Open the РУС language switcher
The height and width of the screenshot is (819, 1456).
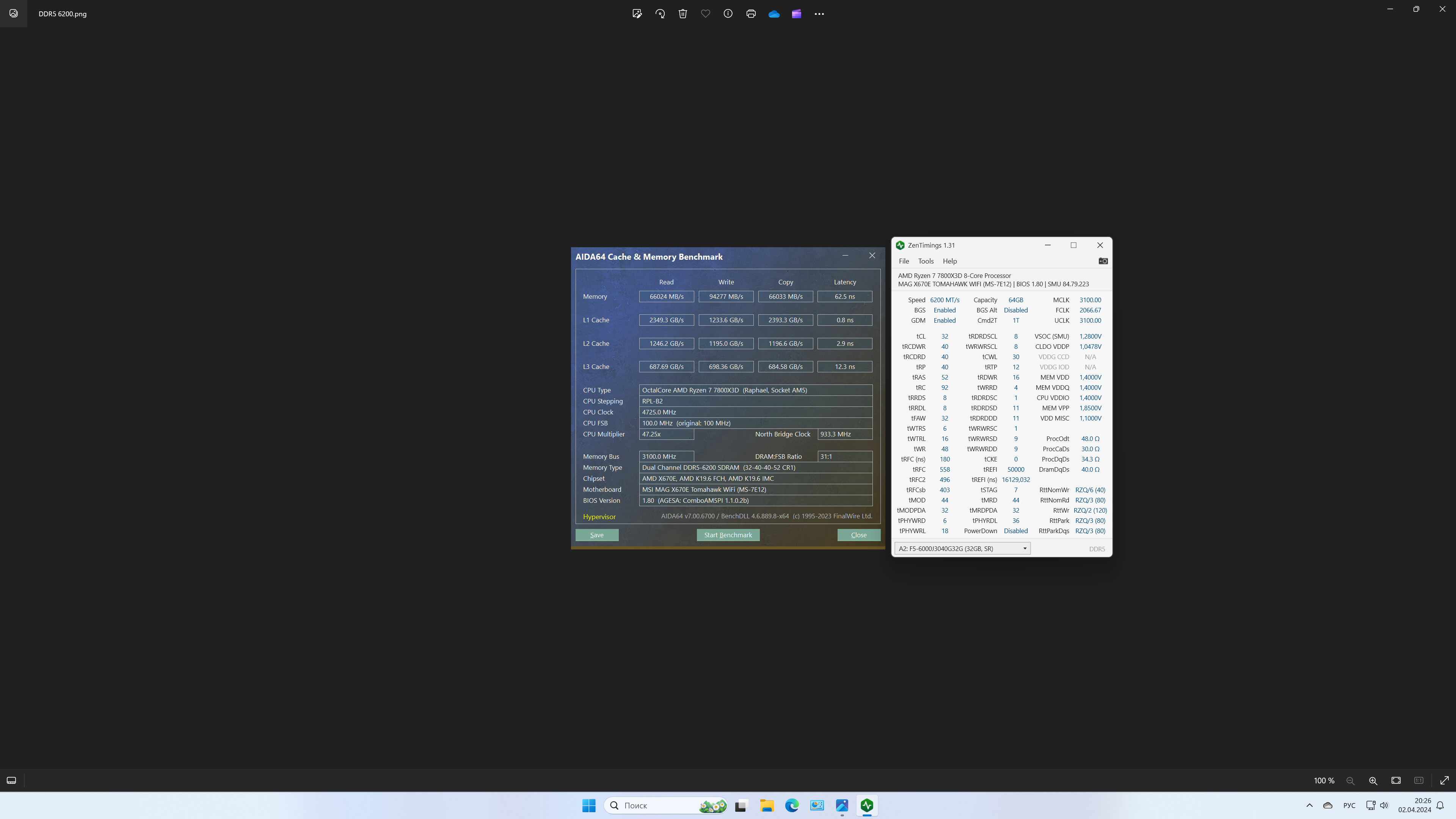[1349, 805]
